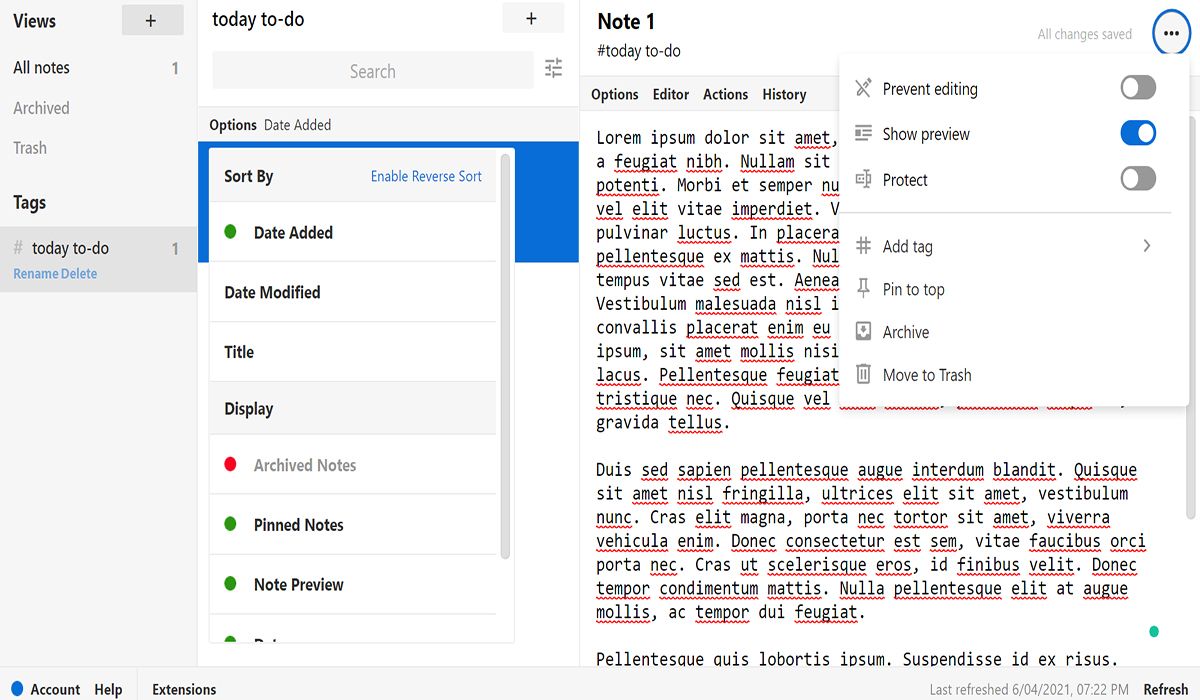This screenshot has width=1200, height=700.
Task: Expand the Add tag submenu arrow
Action: (x=1146, y=246)
